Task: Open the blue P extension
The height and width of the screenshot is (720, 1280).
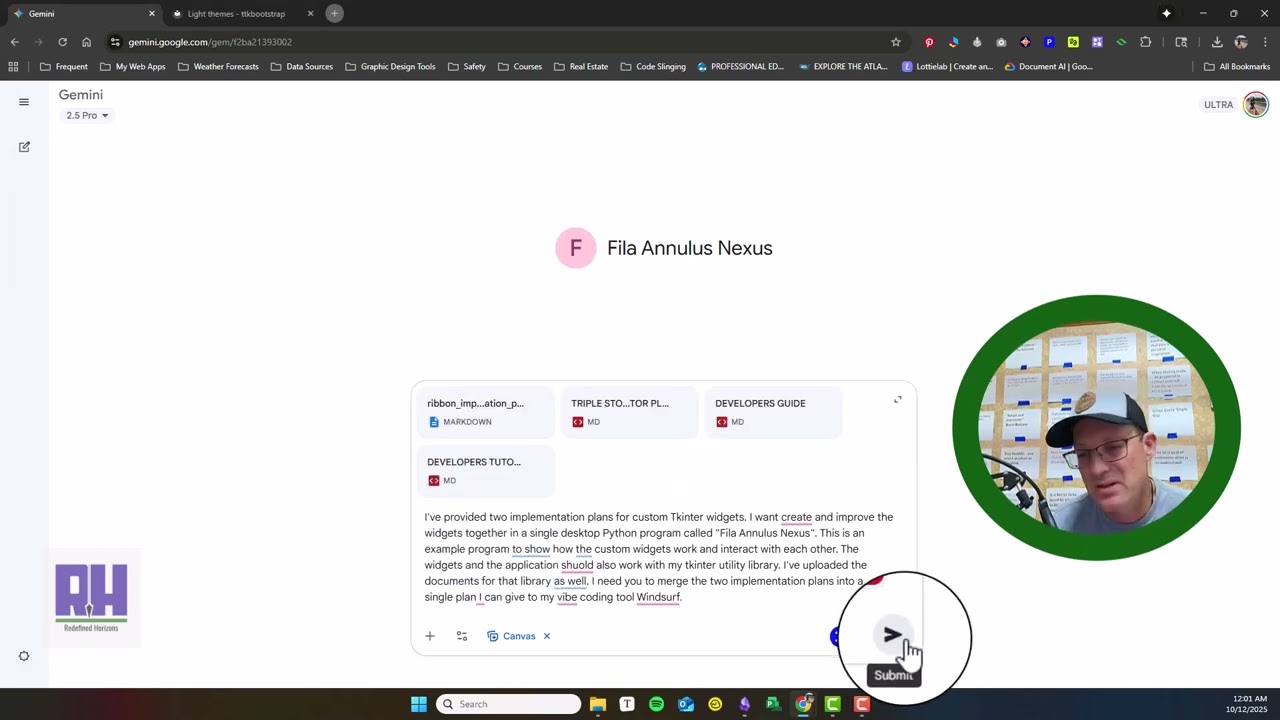Action: click(x=1049, y=42)
